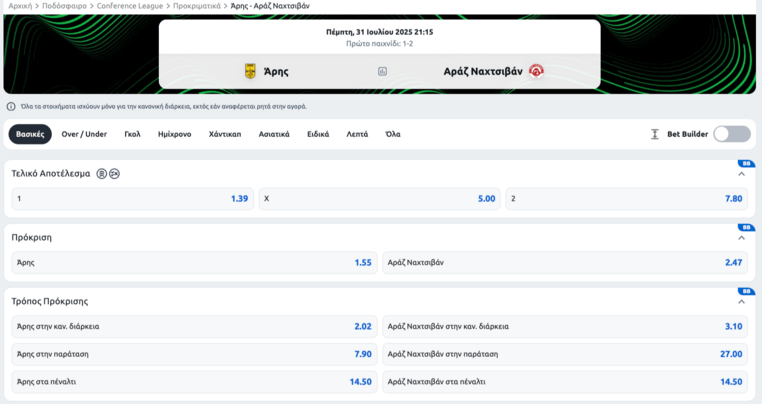
Task: Open the Ημίχρονο tab
Action: point(174,134)
